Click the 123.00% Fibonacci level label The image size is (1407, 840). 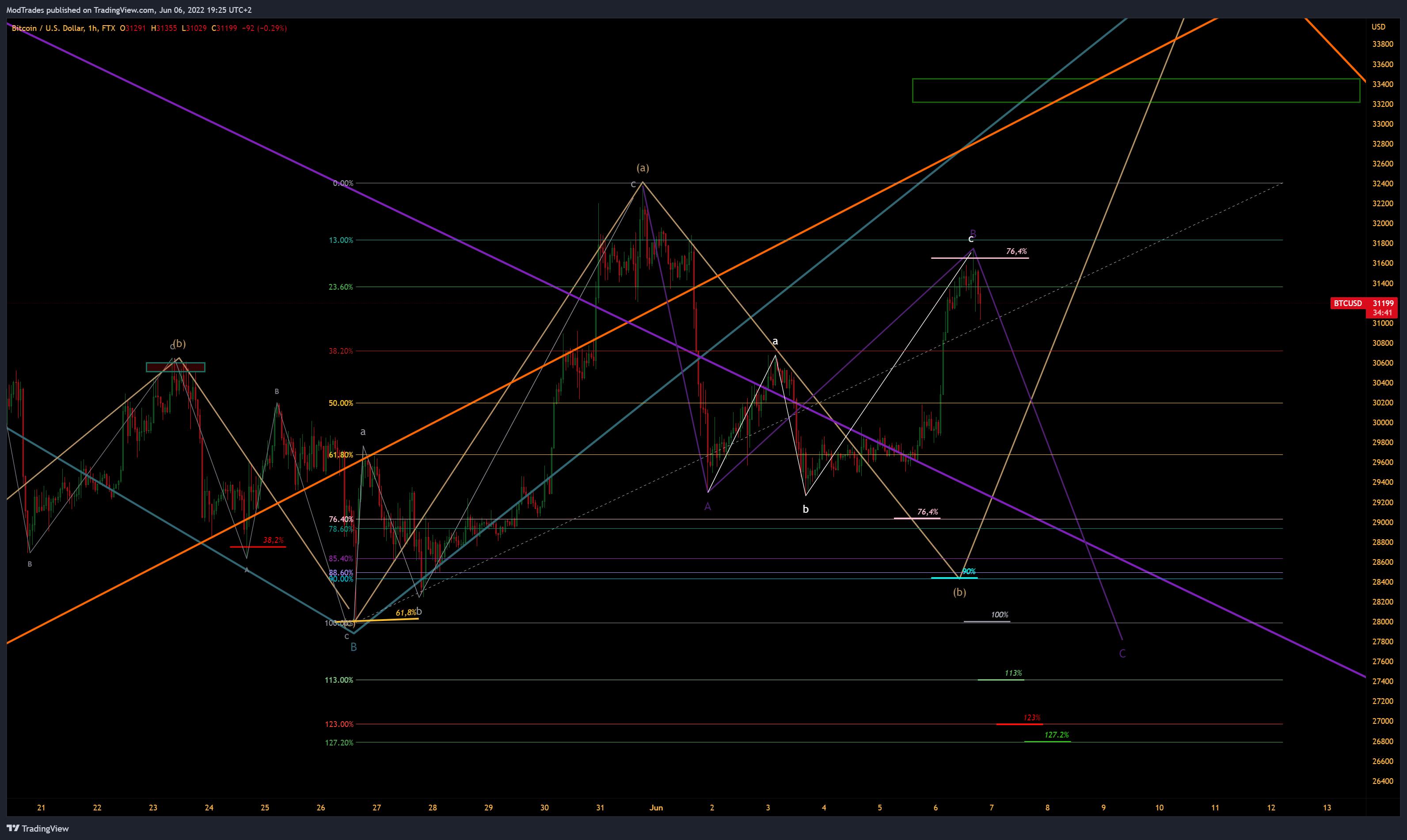pyautogui.click(x=338, y=724)
